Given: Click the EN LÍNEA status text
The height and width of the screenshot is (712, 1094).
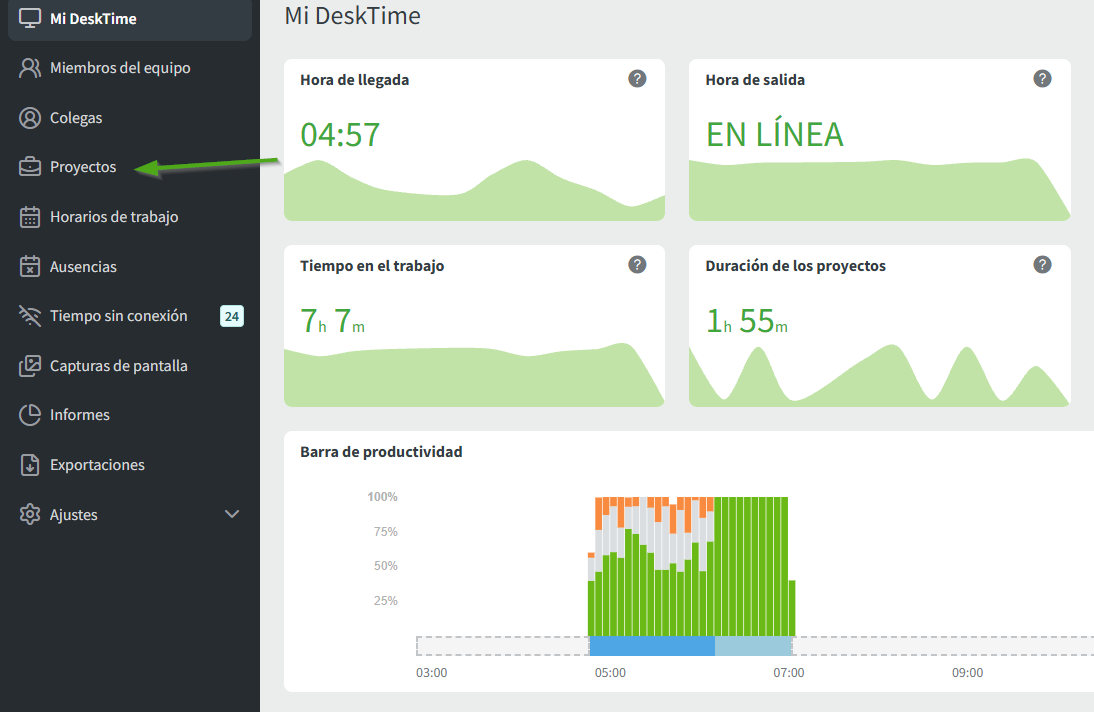Looking at the screenshot, I should [774, 134].
